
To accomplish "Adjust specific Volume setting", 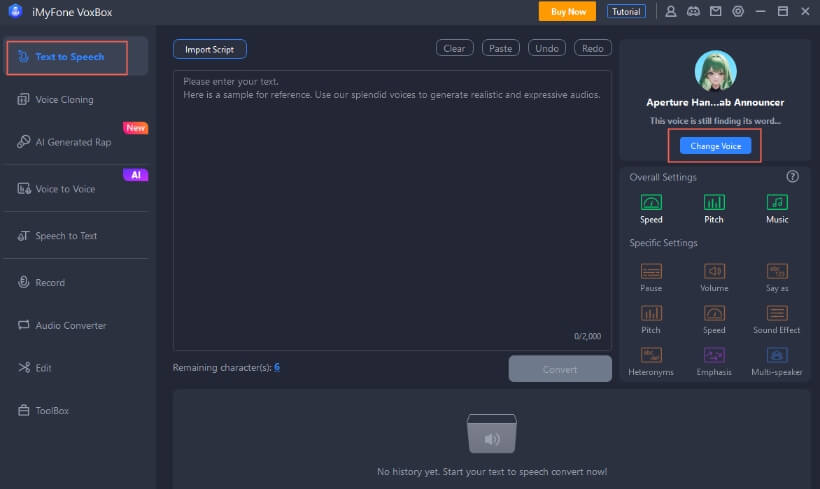I will pos(714,277).
